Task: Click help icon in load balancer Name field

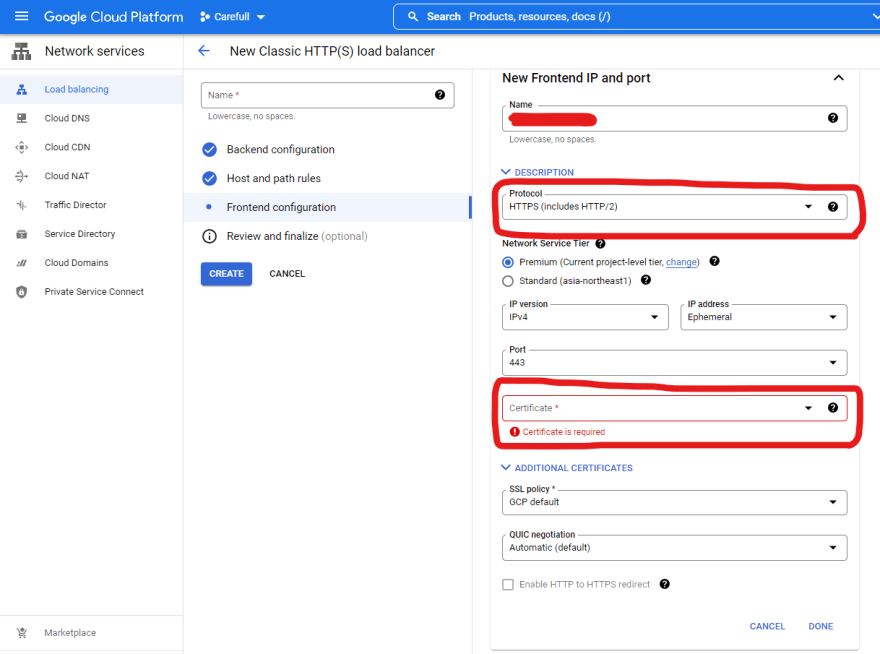Action: coord(440,95)
